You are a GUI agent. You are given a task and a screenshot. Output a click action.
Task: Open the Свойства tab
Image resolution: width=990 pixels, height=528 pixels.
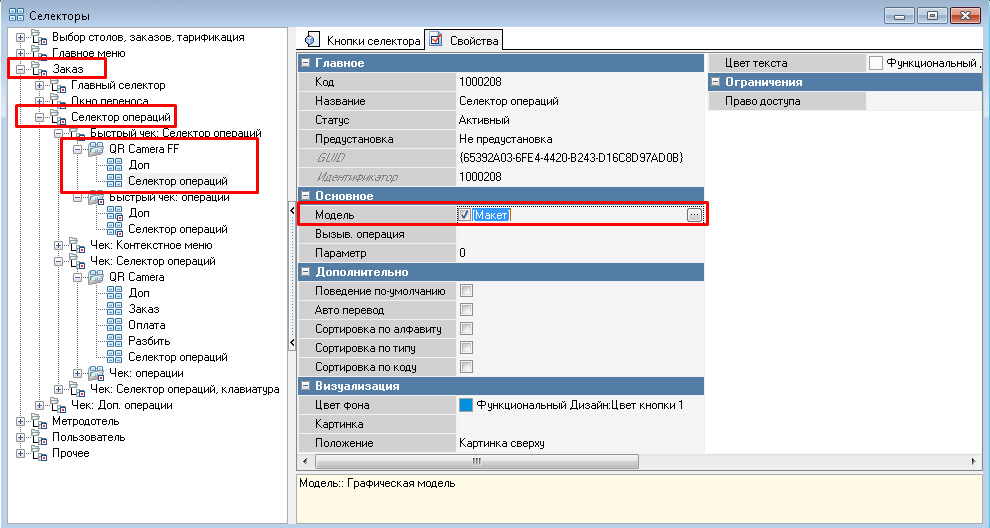(x=465, y=41)
